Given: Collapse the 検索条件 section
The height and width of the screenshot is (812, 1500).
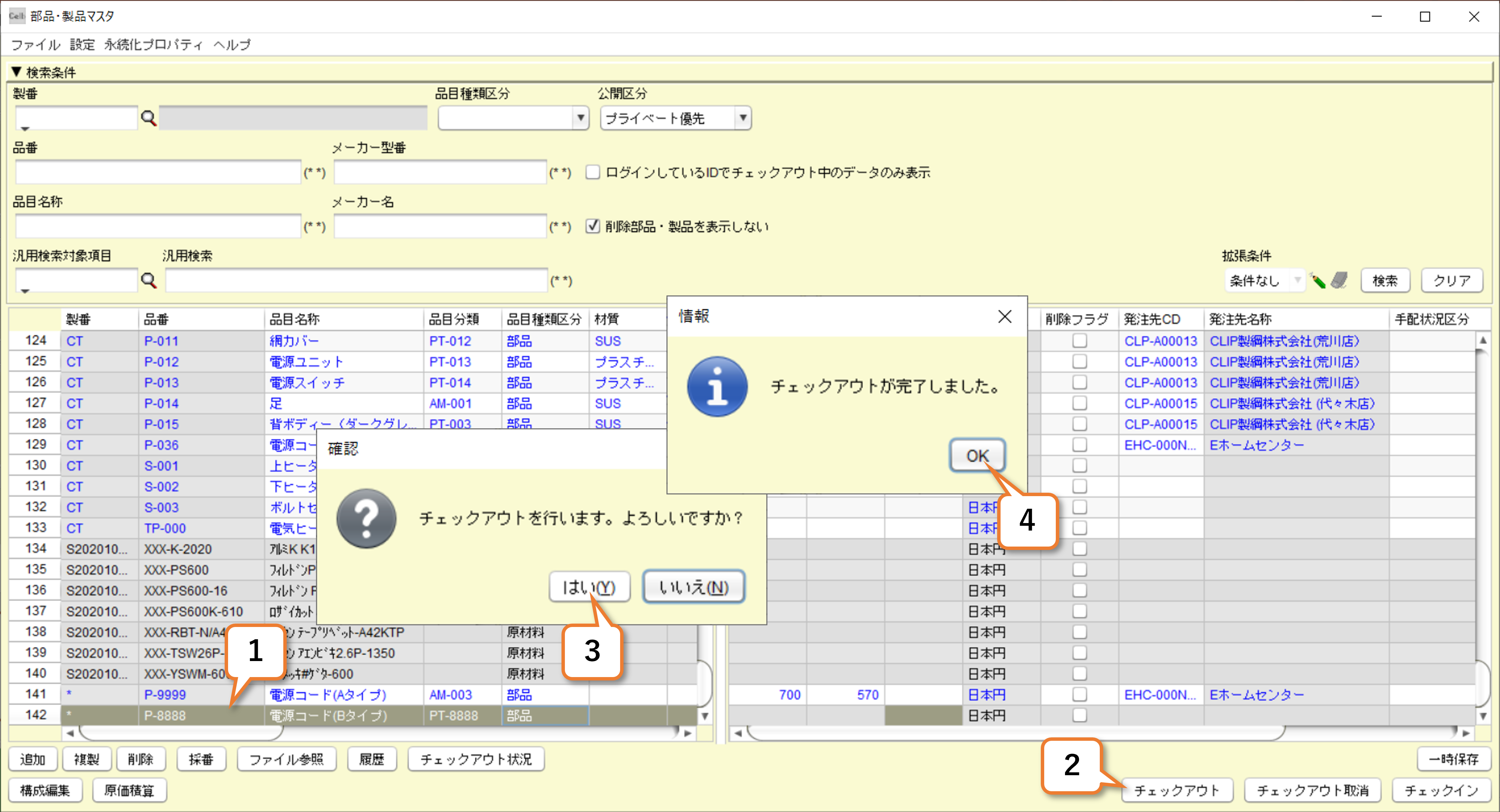Looking at the screenshot, I should [x=16, y=72].
